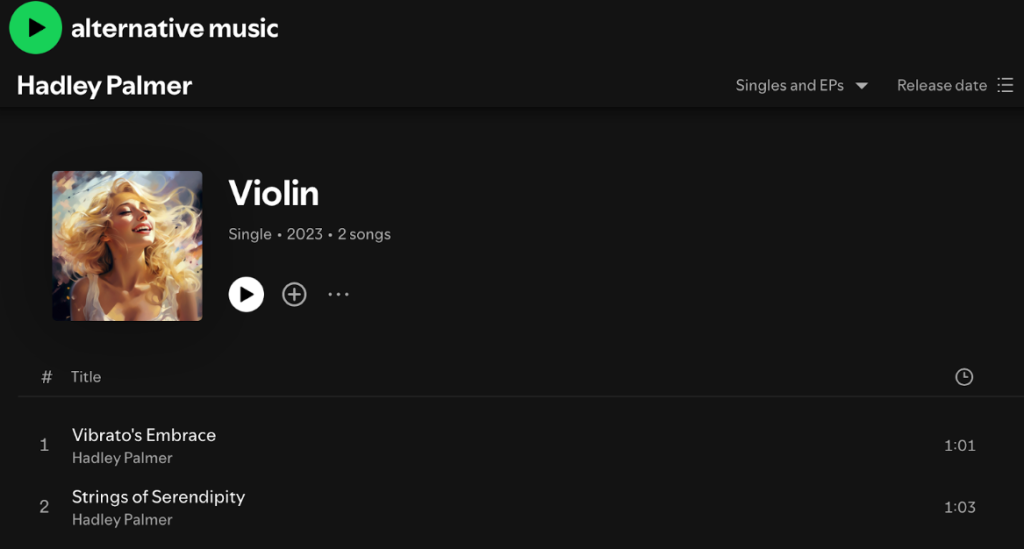Screen dimensions: 1024x549
Task: Select the Vibrato's Embrace track
Action: tap(144, 435)
